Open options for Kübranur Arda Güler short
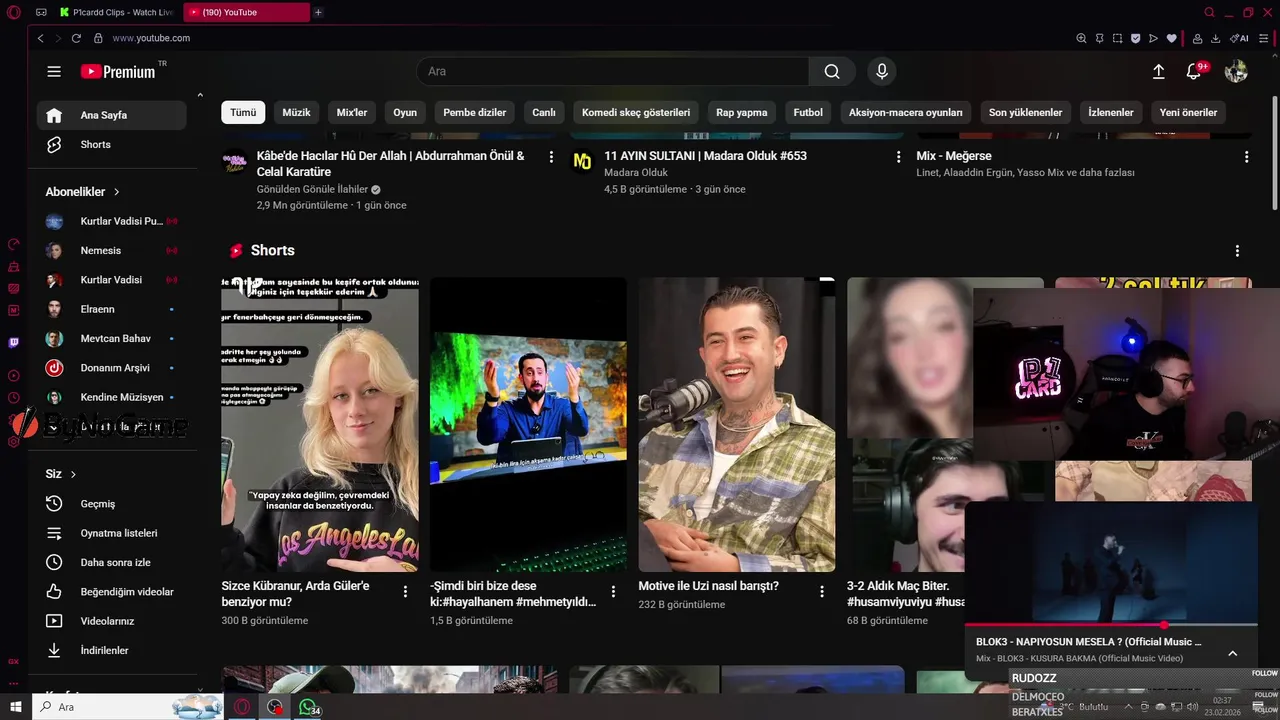 coord(405,591)
